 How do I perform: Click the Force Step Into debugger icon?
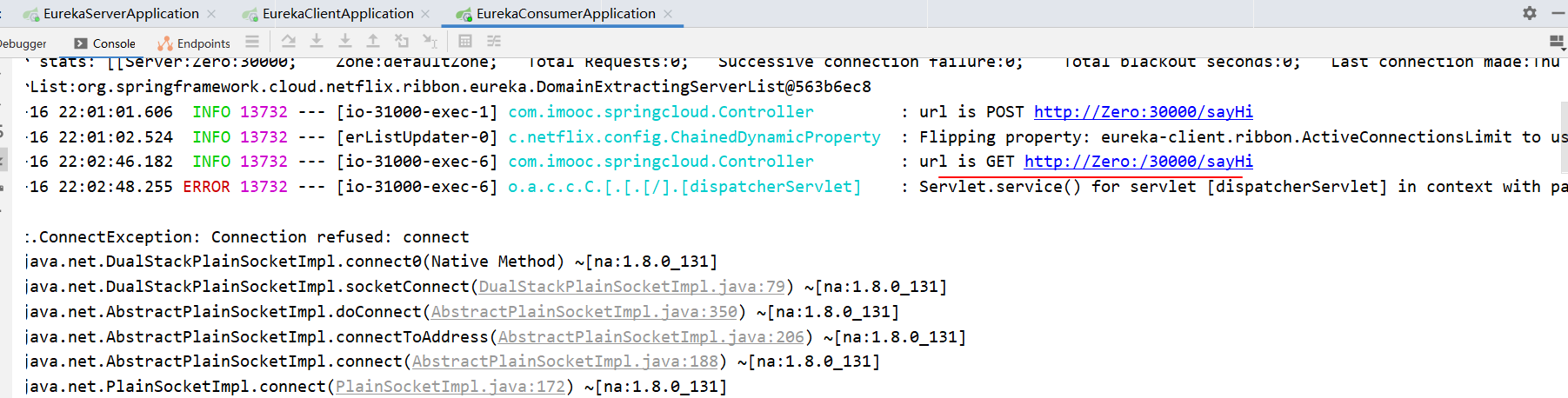[x=345, y=41]
